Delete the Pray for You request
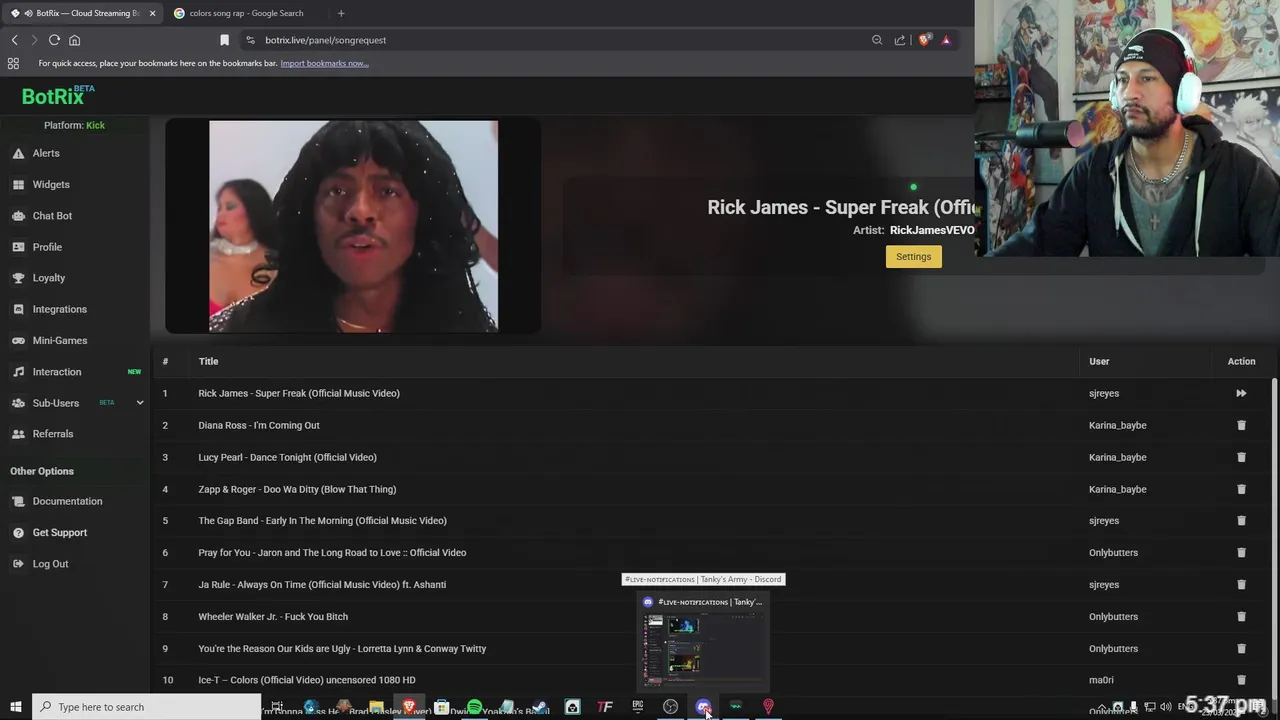Image resolution: width=1280 pixels, height=720 pixels. click(x=1241, y=552)
